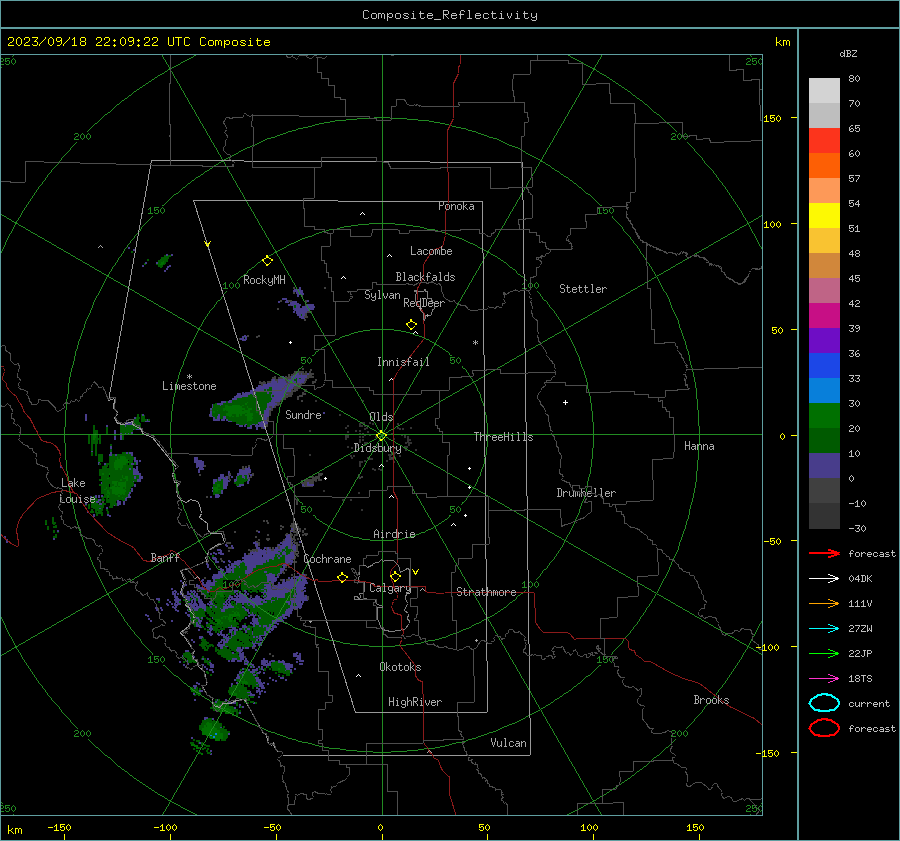Click the Innisfail label
This screenshot has width=900, height=841.
[403, 362]
